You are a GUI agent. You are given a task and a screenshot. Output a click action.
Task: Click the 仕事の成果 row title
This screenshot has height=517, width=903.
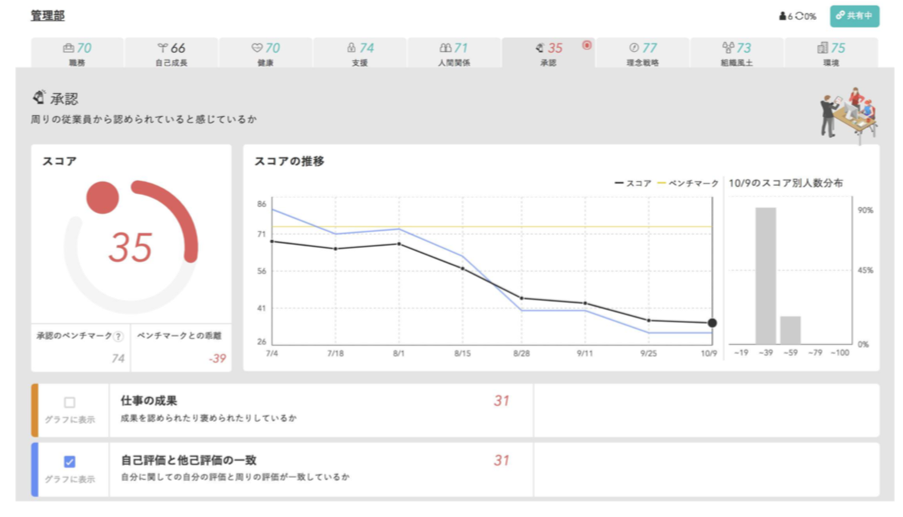point(149,401)
